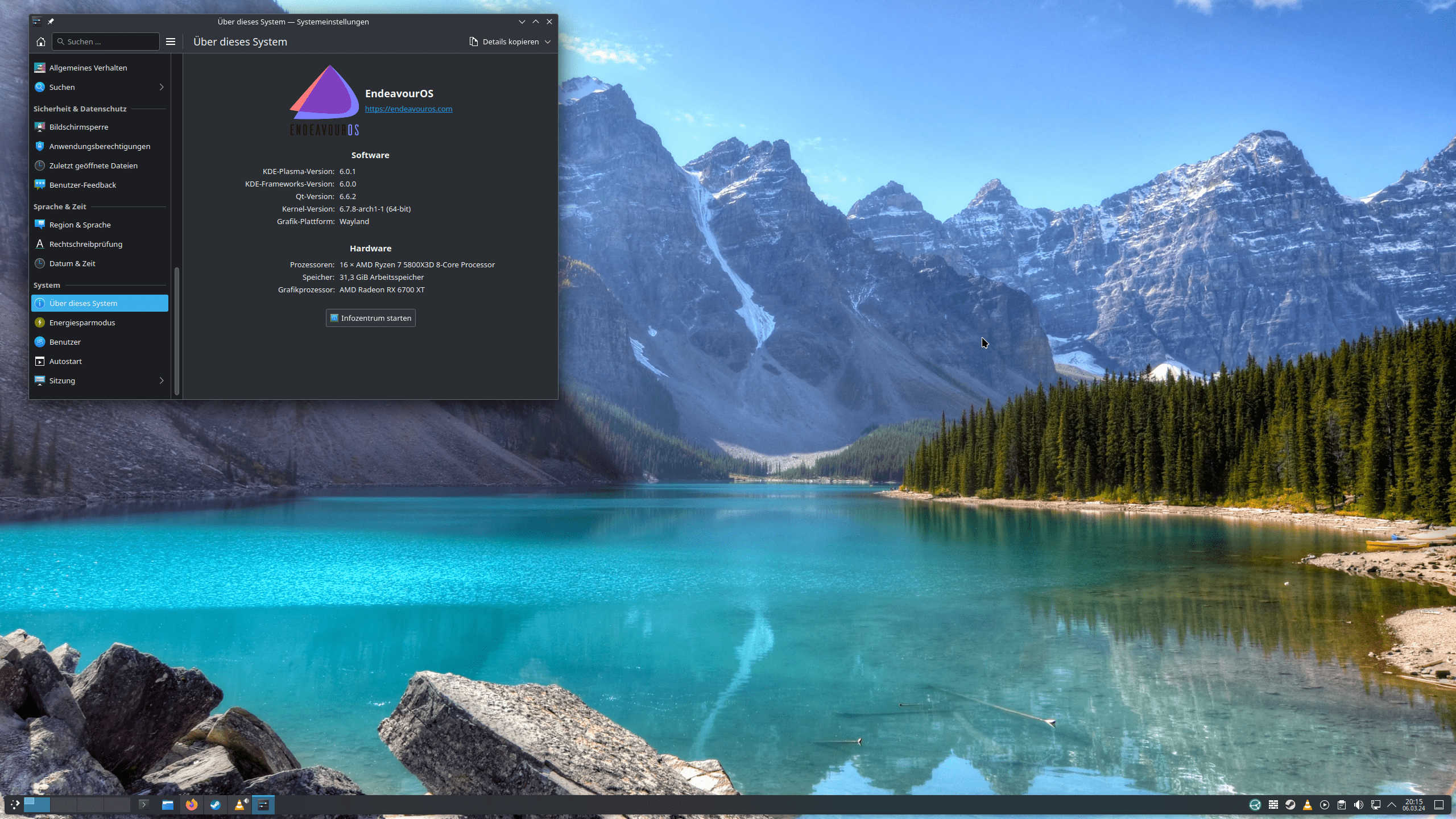Image resolution: width=1456 pixels, height=819 pixels.
Task: Click the teal network globe tray icon
Action: click(1255, 804)
